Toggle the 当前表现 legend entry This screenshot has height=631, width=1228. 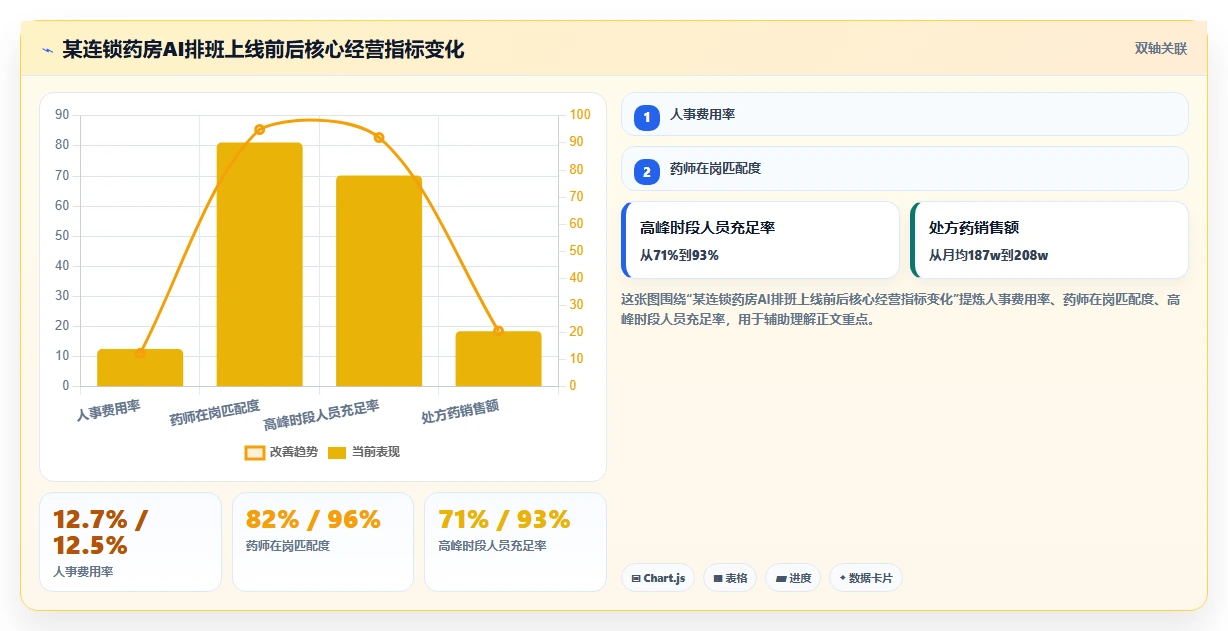click(x=364, y=452)
